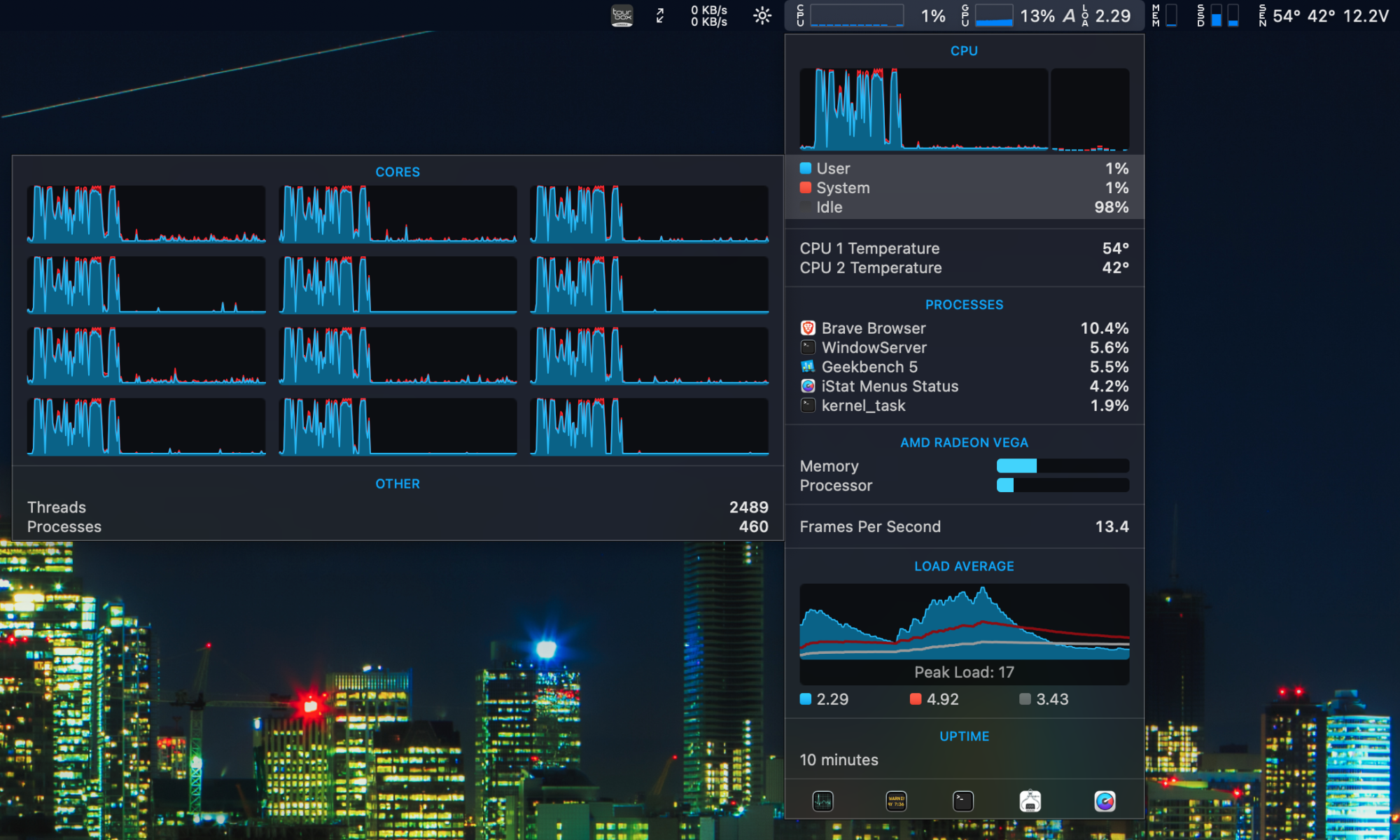Open the SSD disk usage menu bar item
Viewport: 1400px width, 840px height.
point(1218,15)
